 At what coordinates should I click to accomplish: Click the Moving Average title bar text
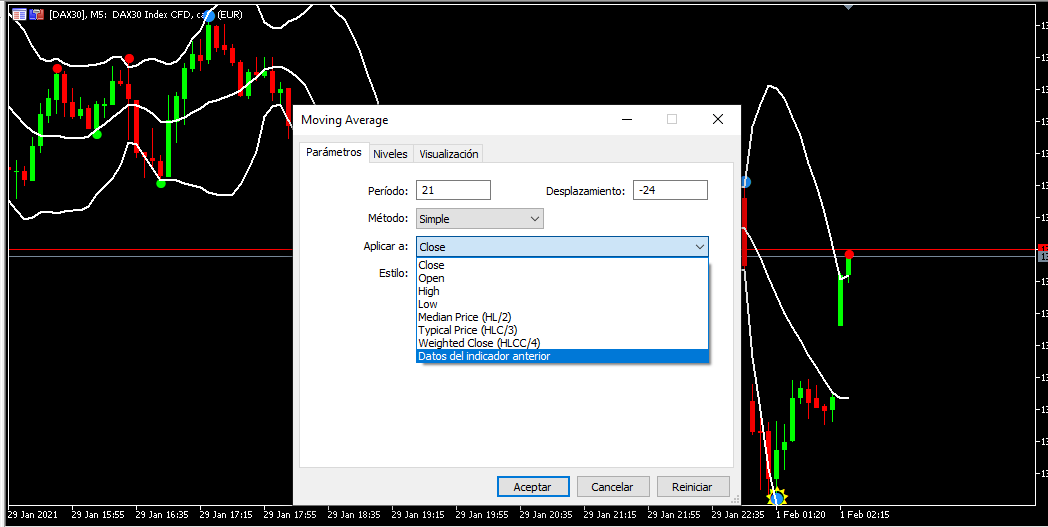click(344, 120)
